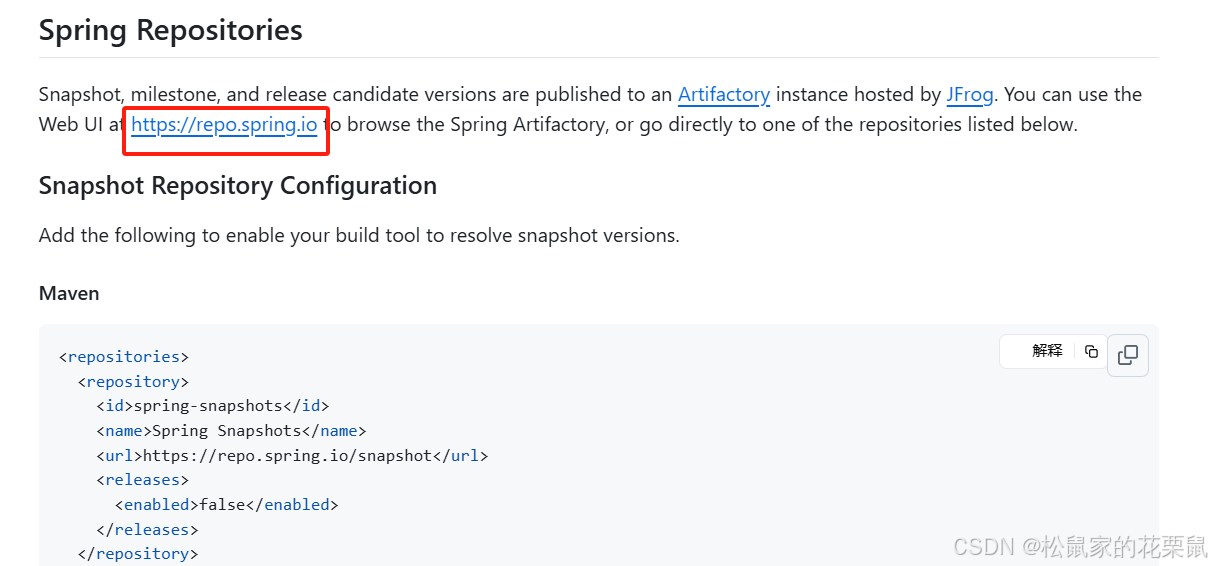Image resolution: width=1212 pixels, height=566 pixels.
Task: Click the CSDN watermark text
Action: tap(1079, 546)
